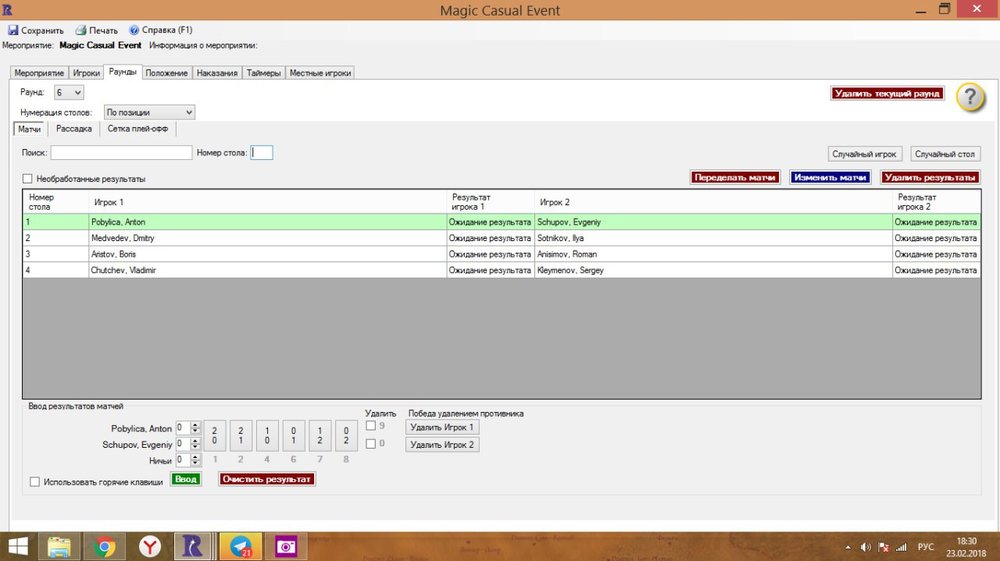This screenshot has height=561, width=1000.
Task: Click the yellow question mark help icon
Action: click(x=970, y=97)
